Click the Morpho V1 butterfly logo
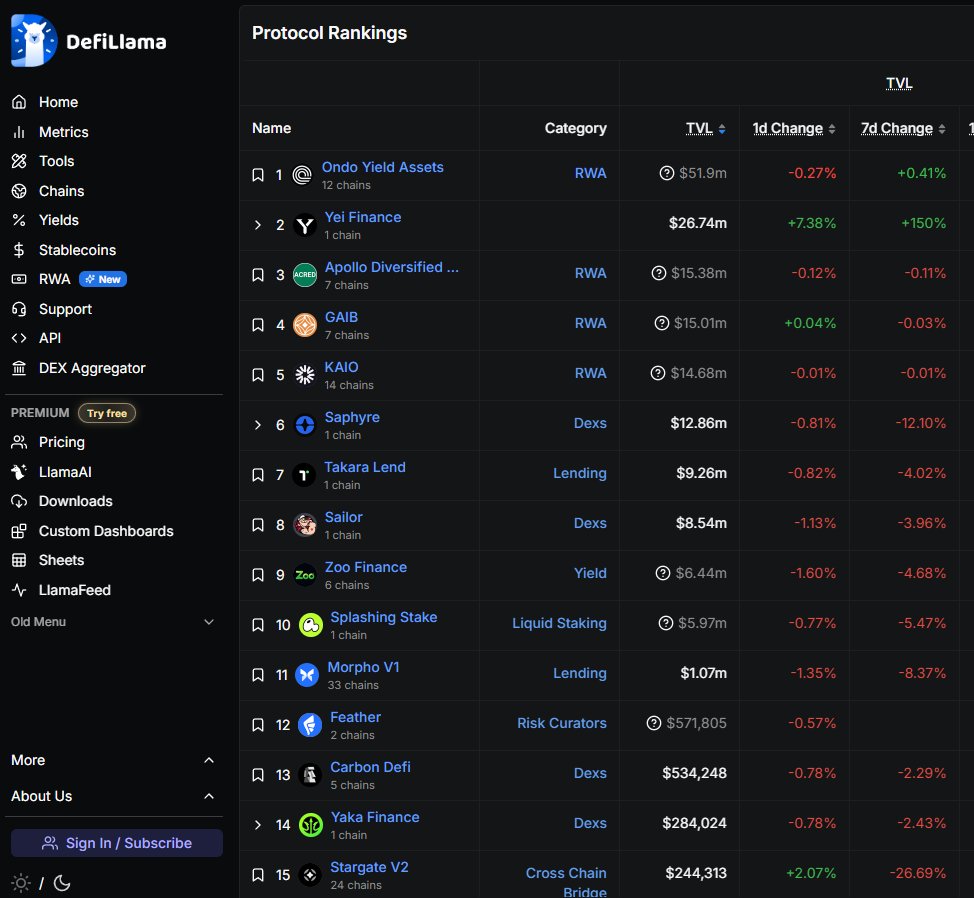The height and width of the screenshot is (898, 974). [x=307, y=674]
